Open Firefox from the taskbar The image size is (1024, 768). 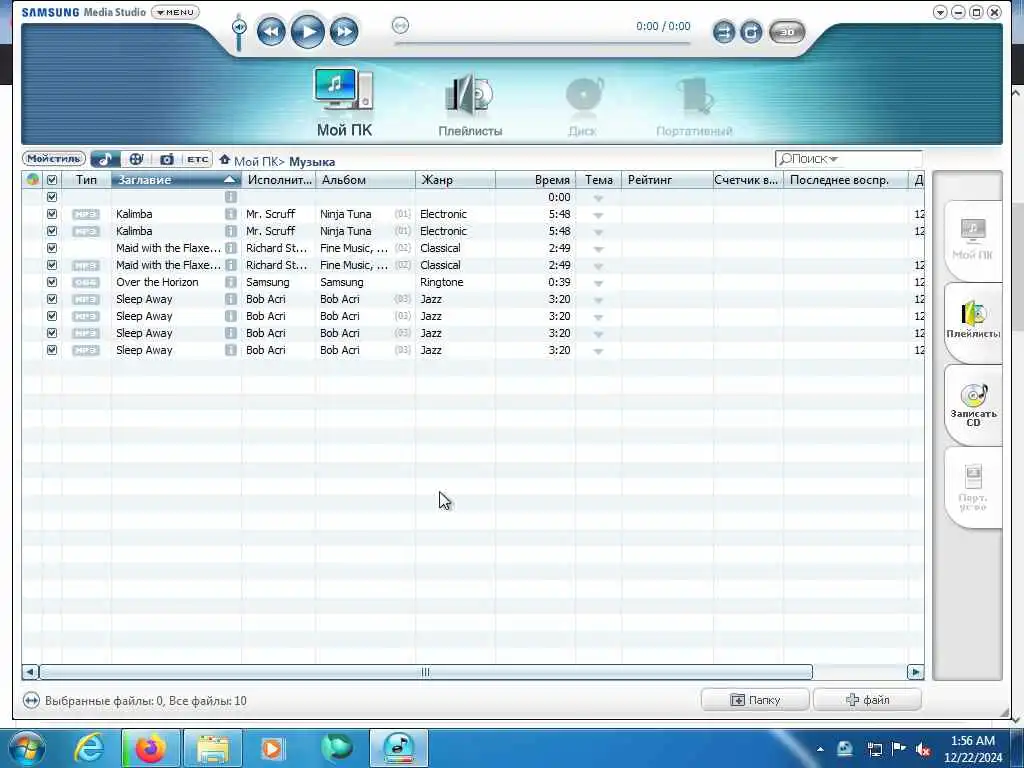150,748
